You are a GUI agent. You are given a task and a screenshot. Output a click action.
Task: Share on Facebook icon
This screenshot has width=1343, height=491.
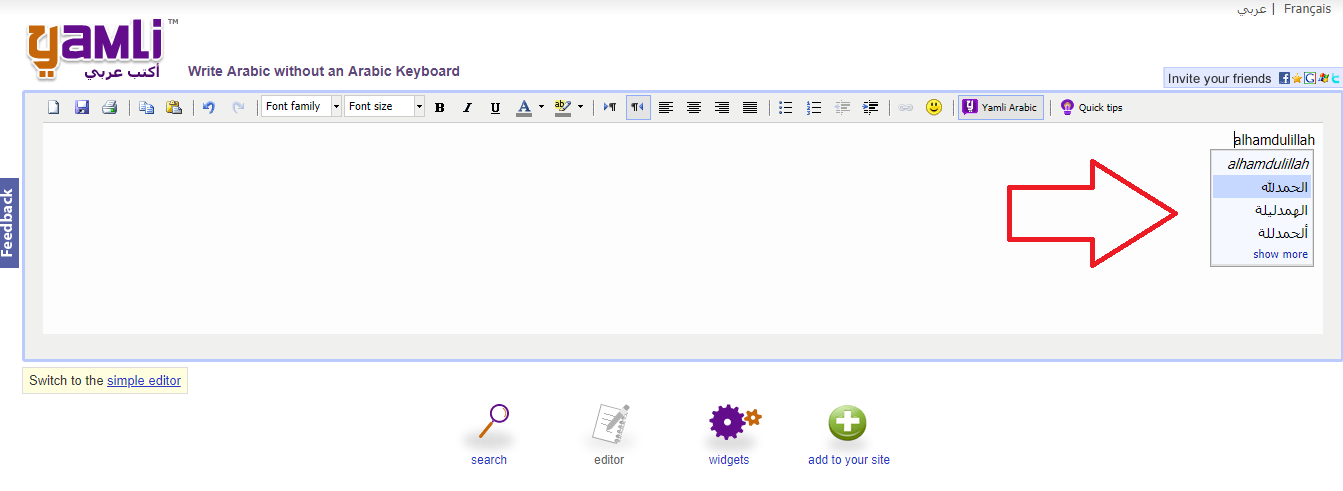(x=1285, y=78)
